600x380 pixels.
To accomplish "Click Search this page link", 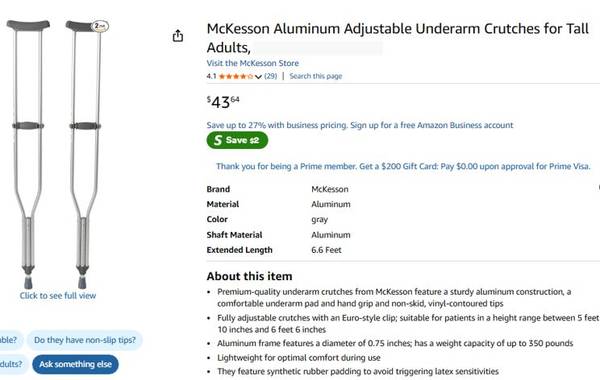I will 316,76.
